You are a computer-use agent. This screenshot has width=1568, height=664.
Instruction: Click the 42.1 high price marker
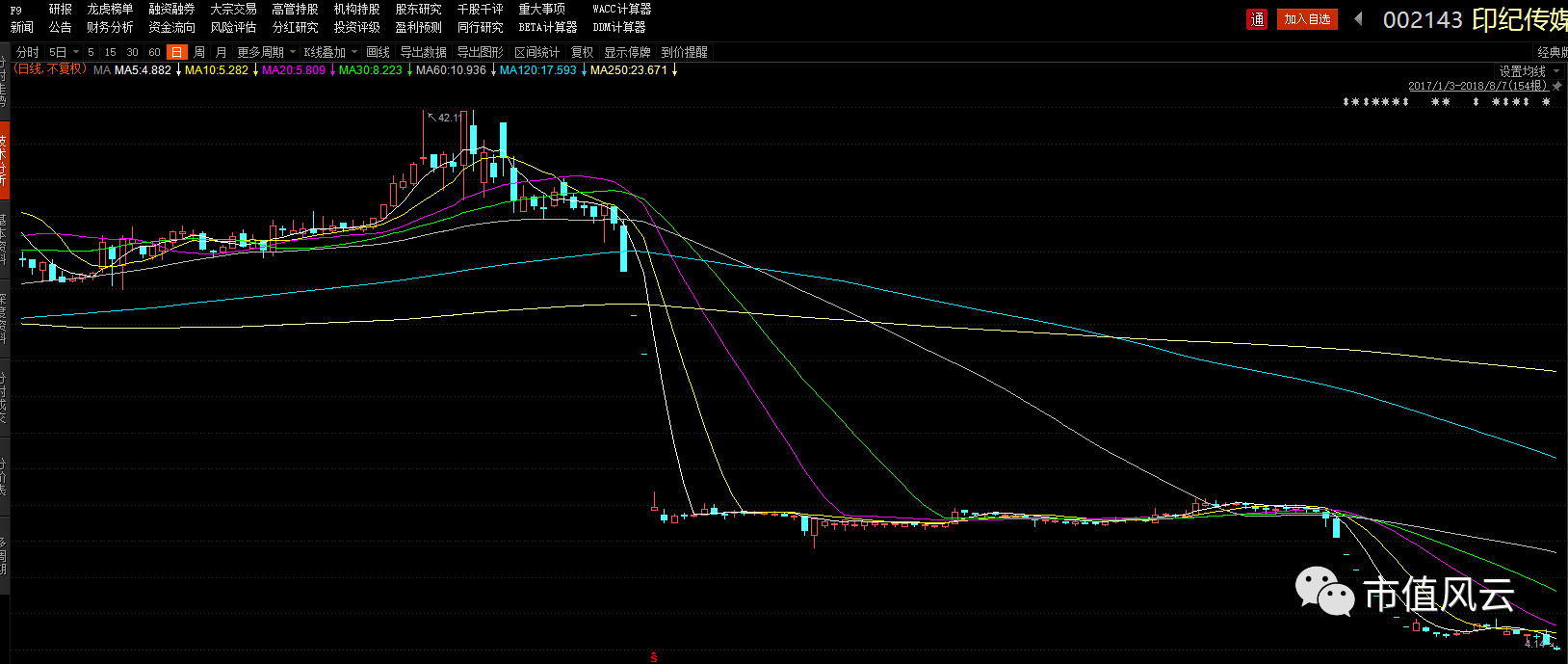[448, 118]
